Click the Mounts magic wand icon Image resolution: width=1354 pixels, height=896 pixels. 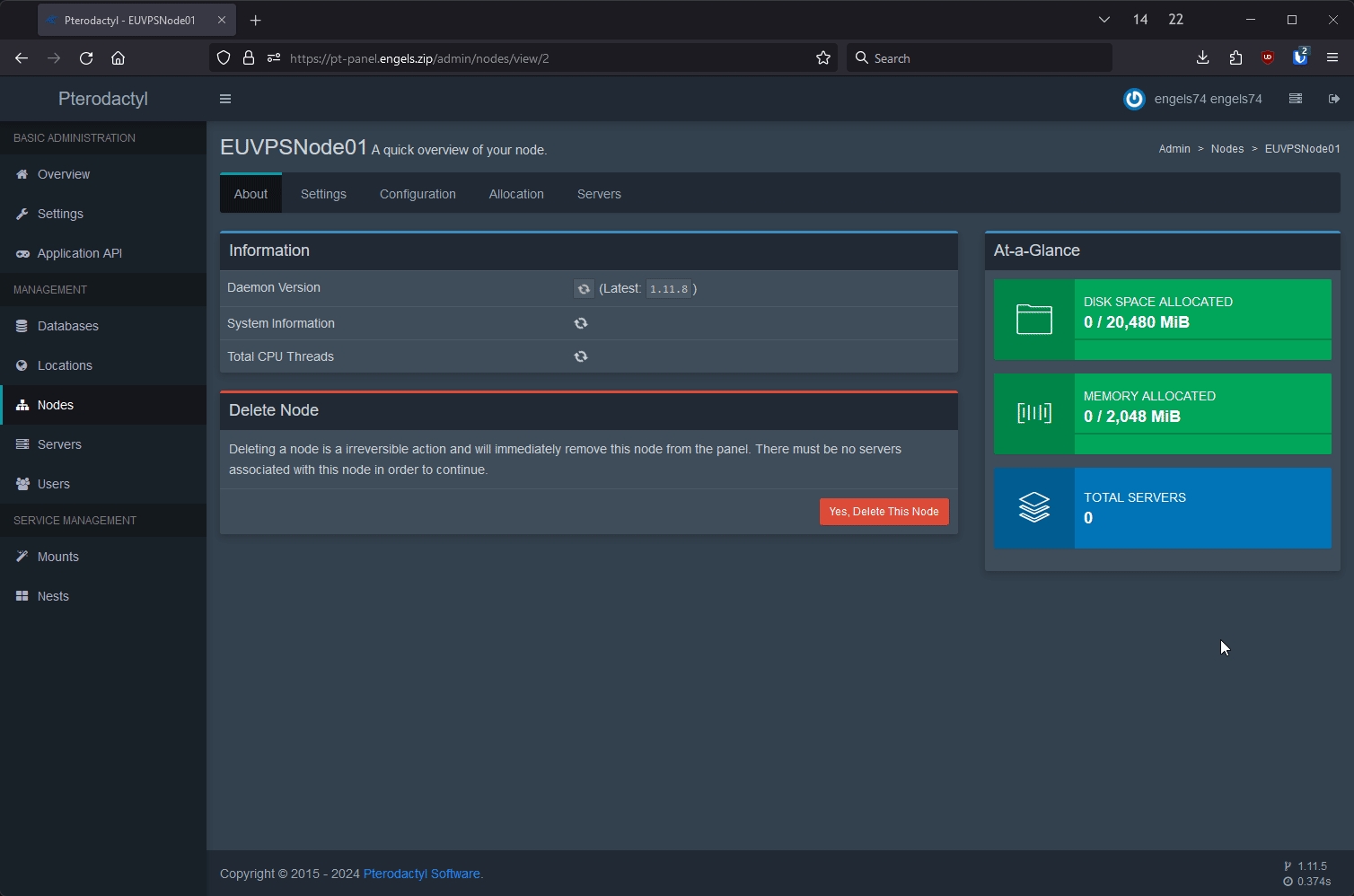click(x=22, y=557)
